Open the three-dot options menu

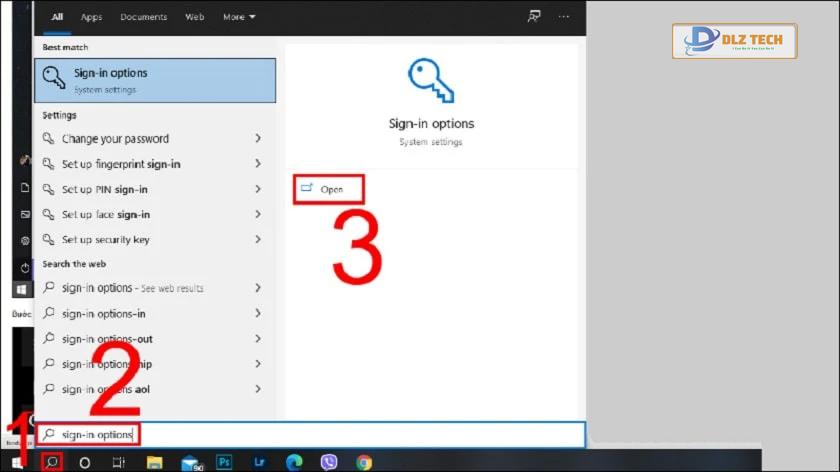[564, 17]
